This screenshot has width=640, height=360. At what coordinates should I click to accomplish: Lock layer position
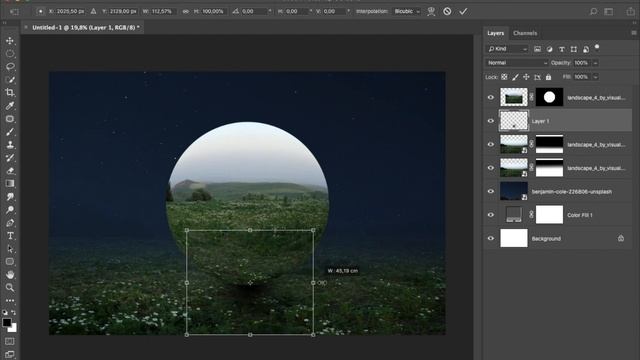(526, 77)
